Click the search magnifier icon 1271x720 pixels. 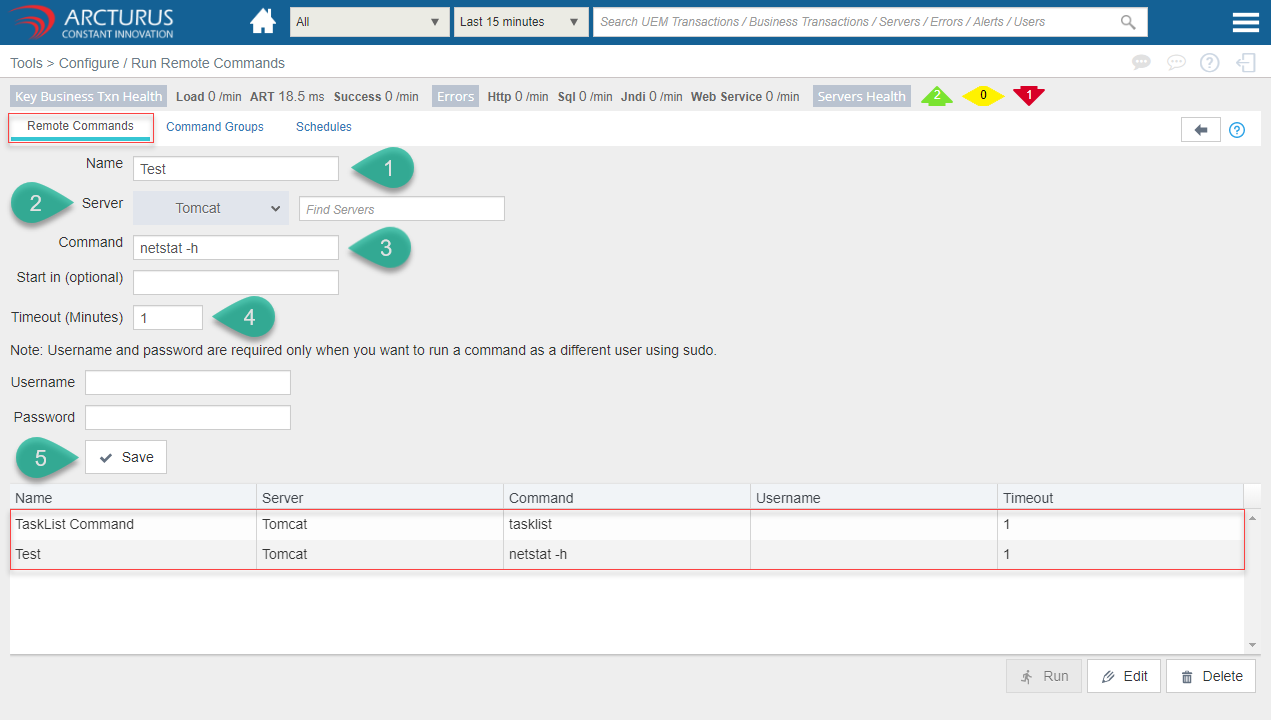1127,22
